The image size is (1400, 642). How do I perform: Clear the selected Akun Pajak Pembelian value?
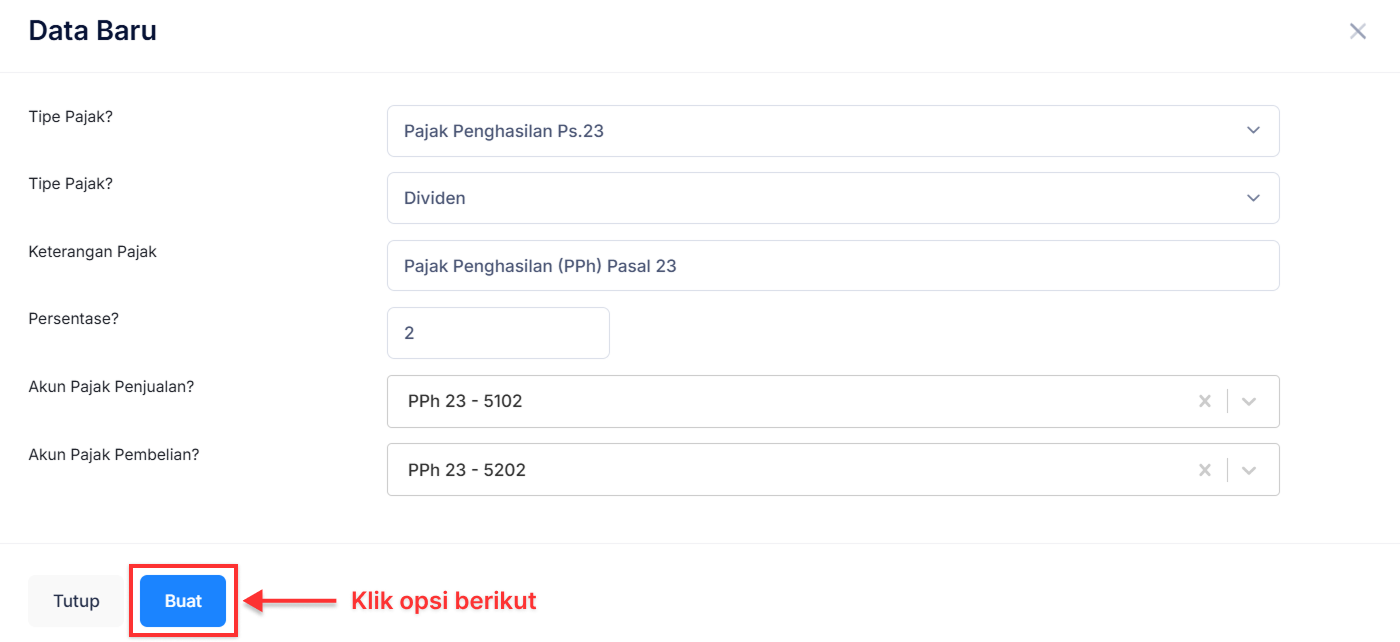point(1205,469)
